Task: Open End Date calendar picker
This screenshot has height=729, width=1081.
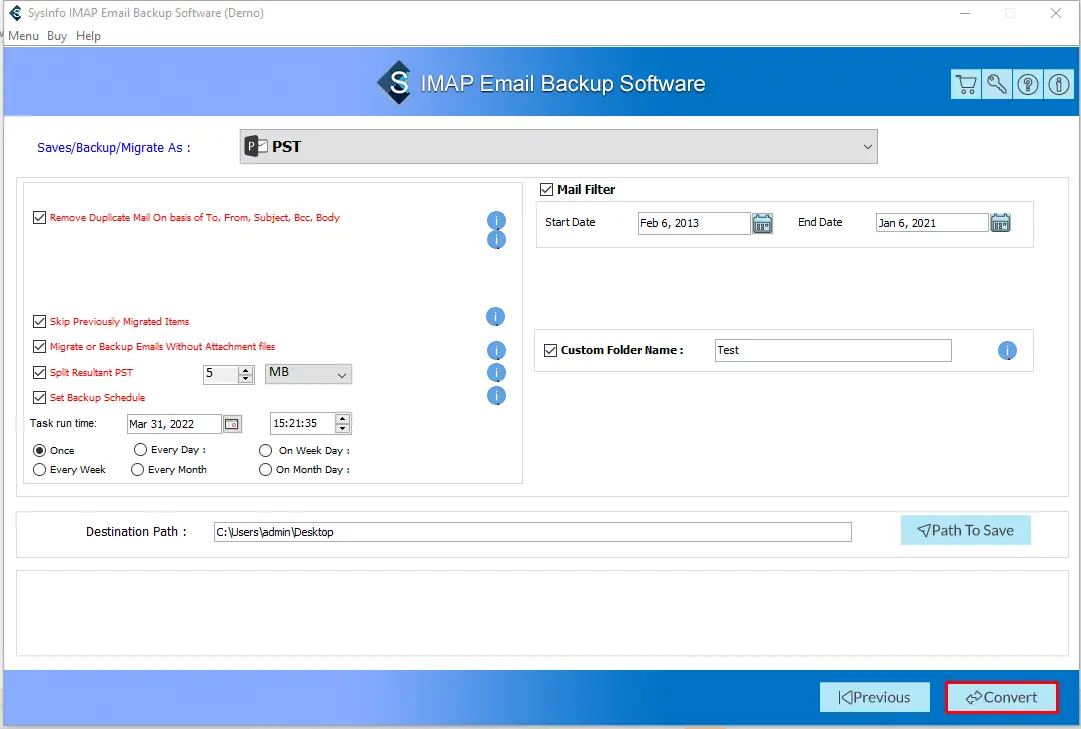Action: coord(1000,223)
